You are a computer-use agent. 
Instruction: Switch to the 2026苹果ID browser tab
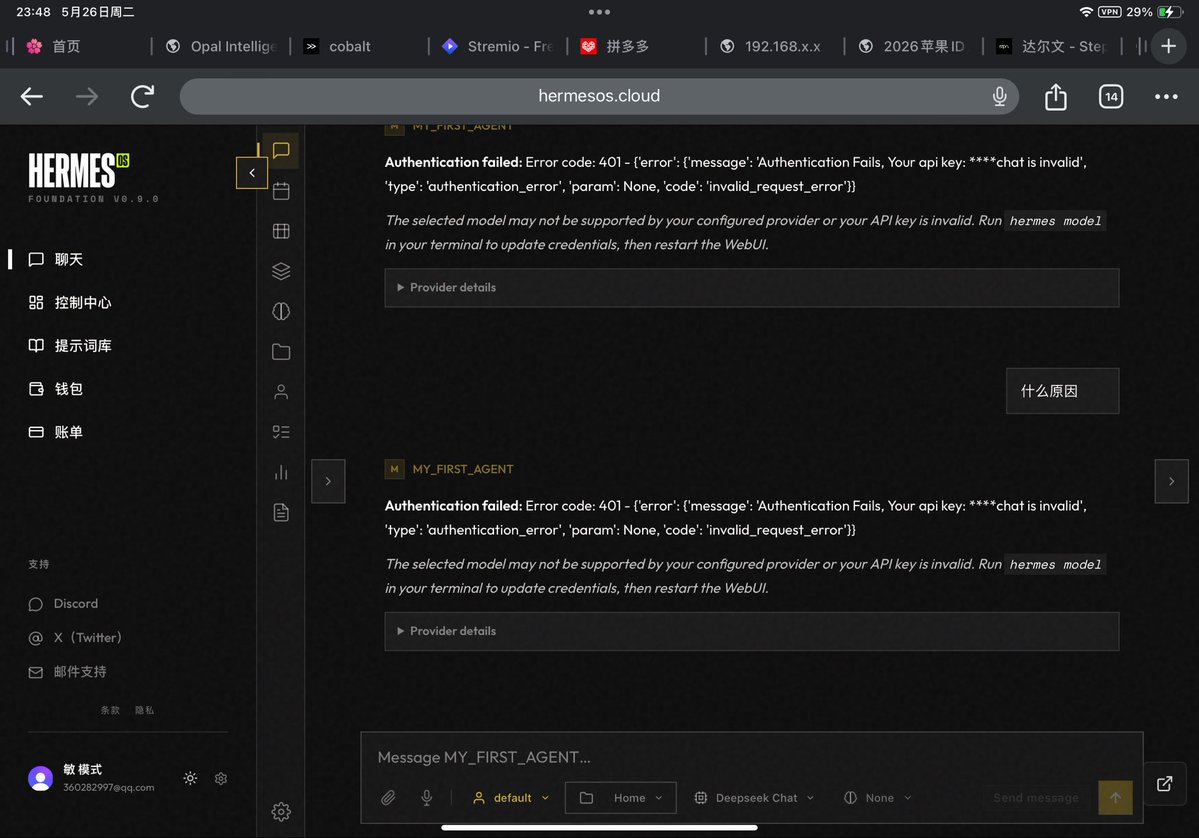pos(913,47)
